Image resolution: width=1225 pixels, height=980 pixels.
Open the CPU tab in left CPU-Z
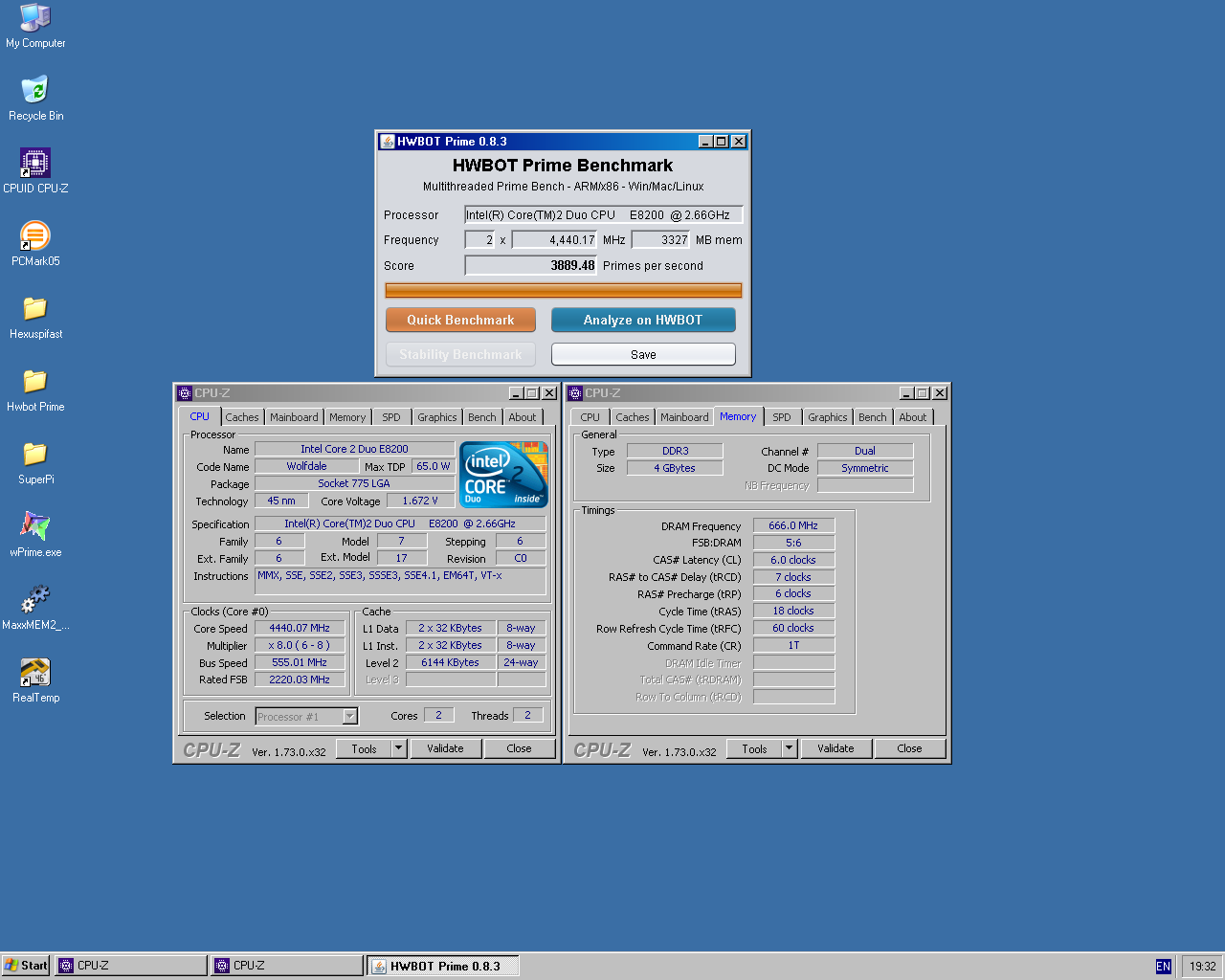coord(199,416)
